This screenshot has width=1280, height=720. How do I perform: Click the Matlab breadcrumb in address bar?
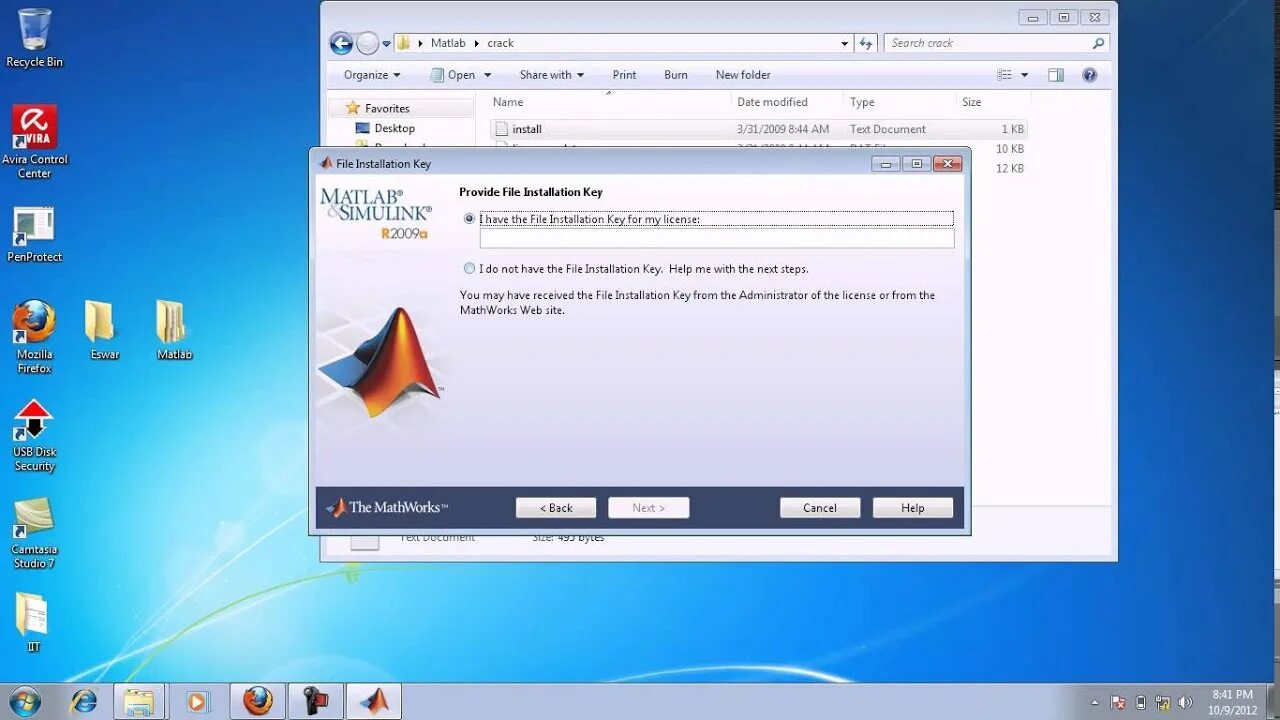click(x=448, y=43)
